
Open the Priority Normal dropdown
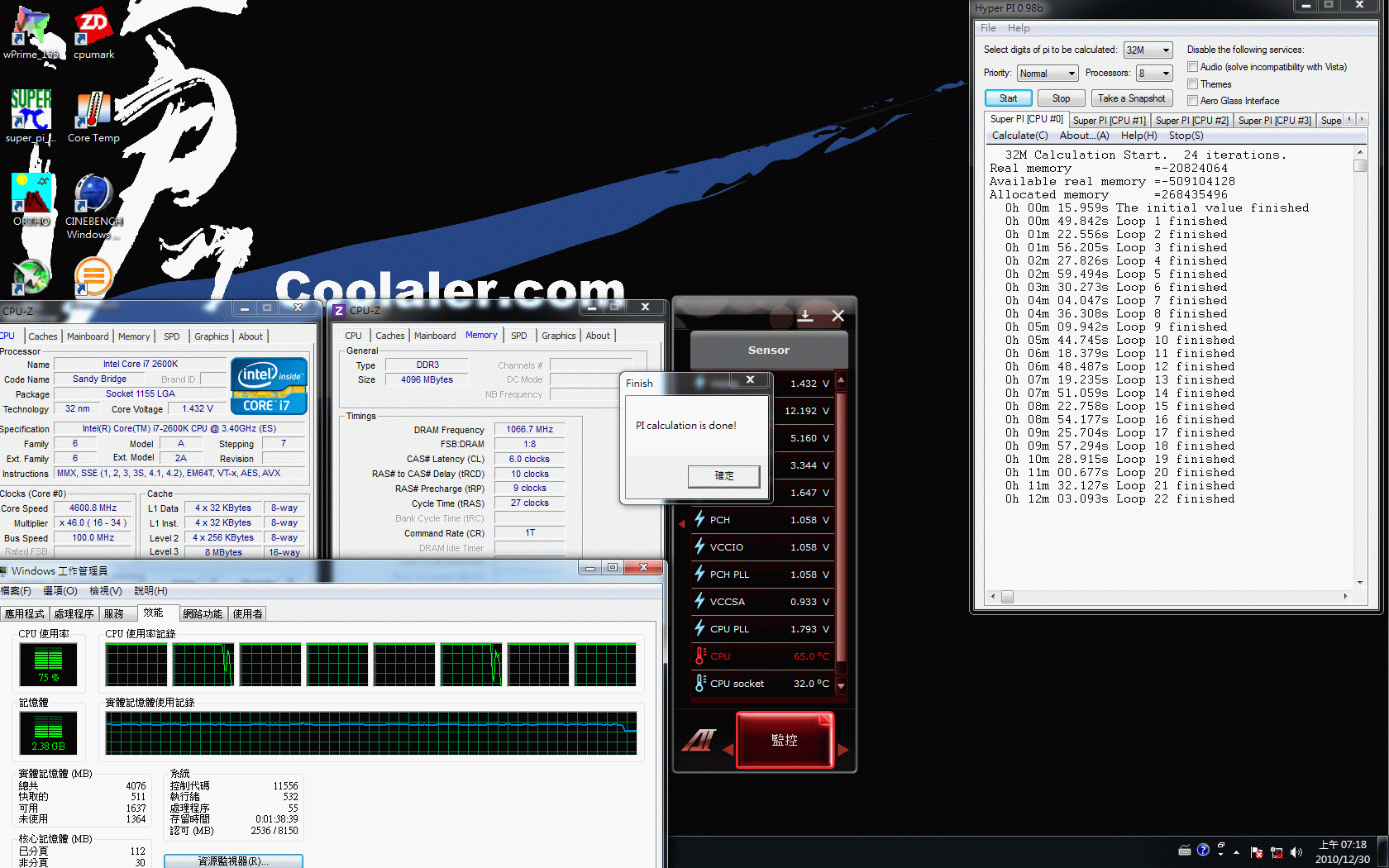click(x=1048, y=74)
